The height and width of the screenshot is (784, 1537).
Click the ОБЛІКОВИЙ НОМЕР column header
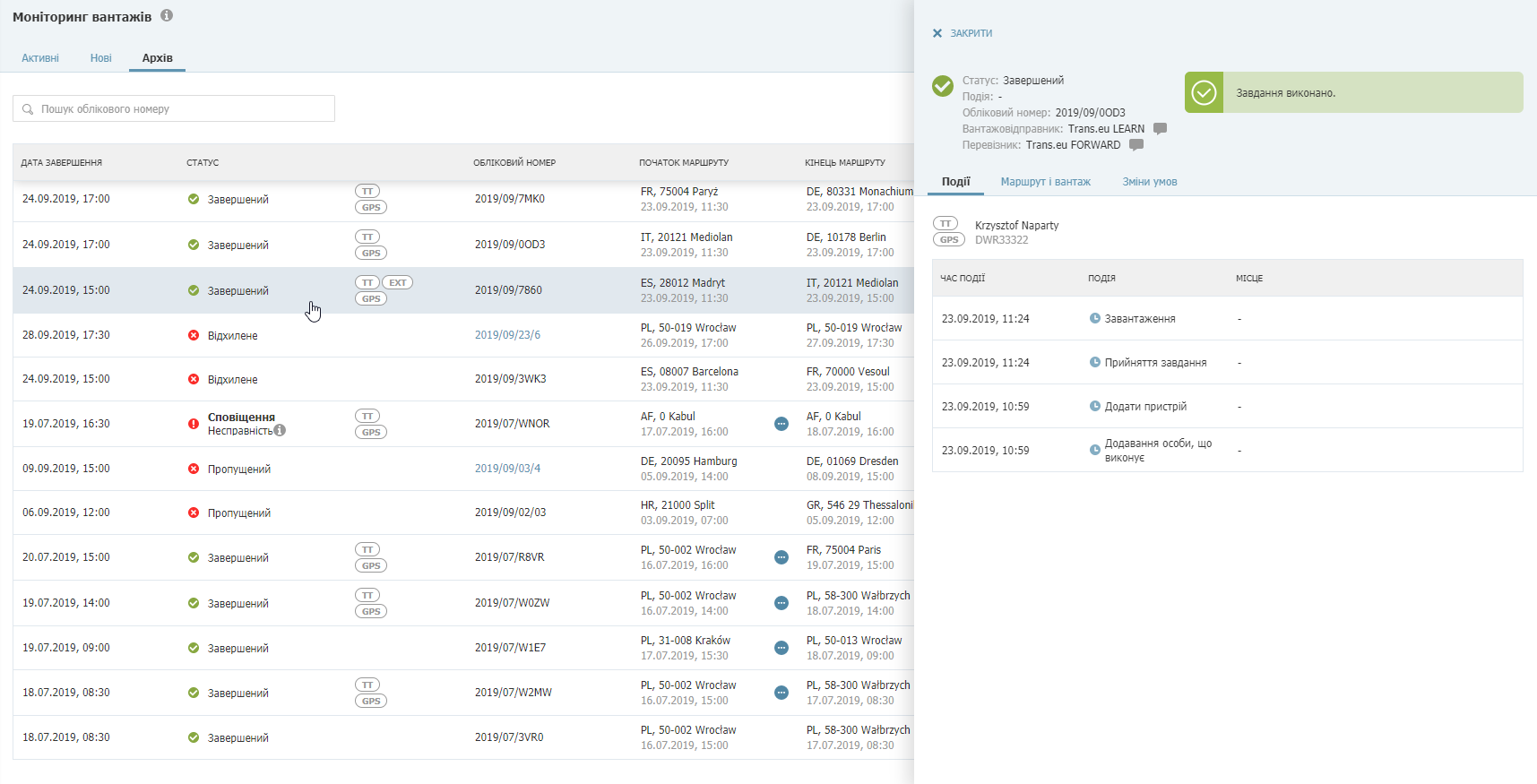coord(514,163)
